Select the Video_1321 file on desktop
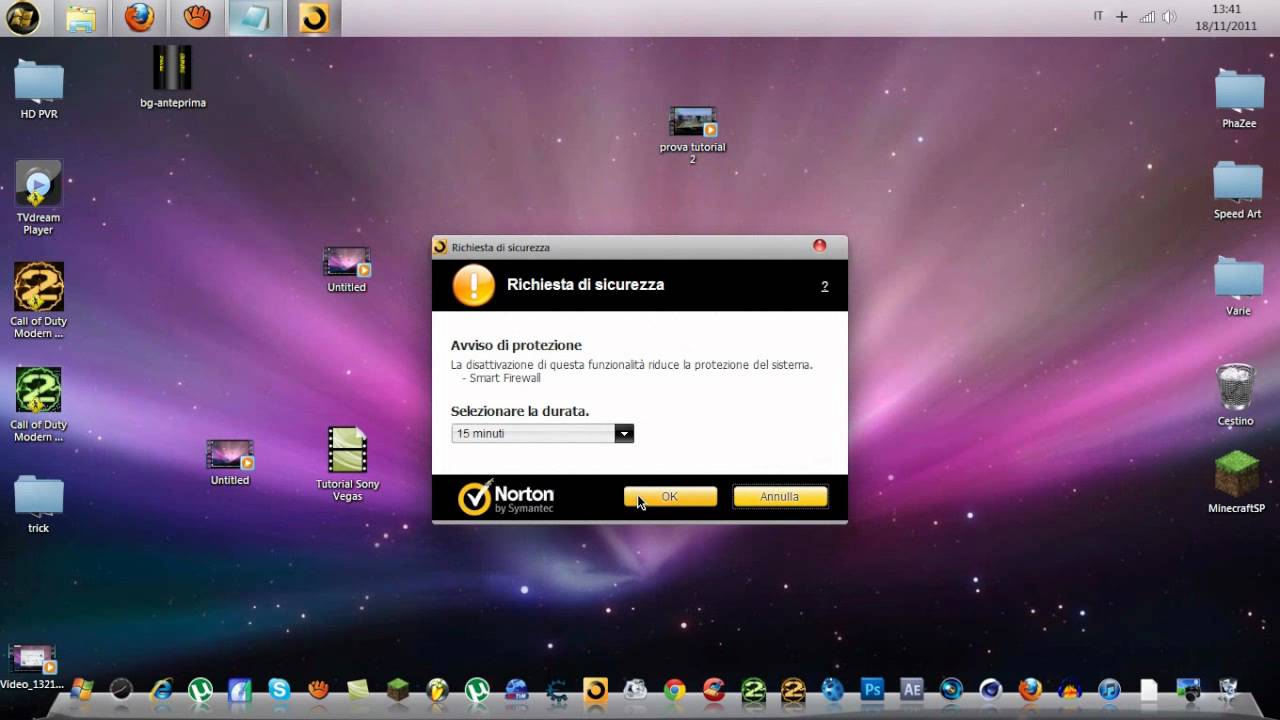Viewport: 1280px width, 720px height. click(x=32, y=667)
